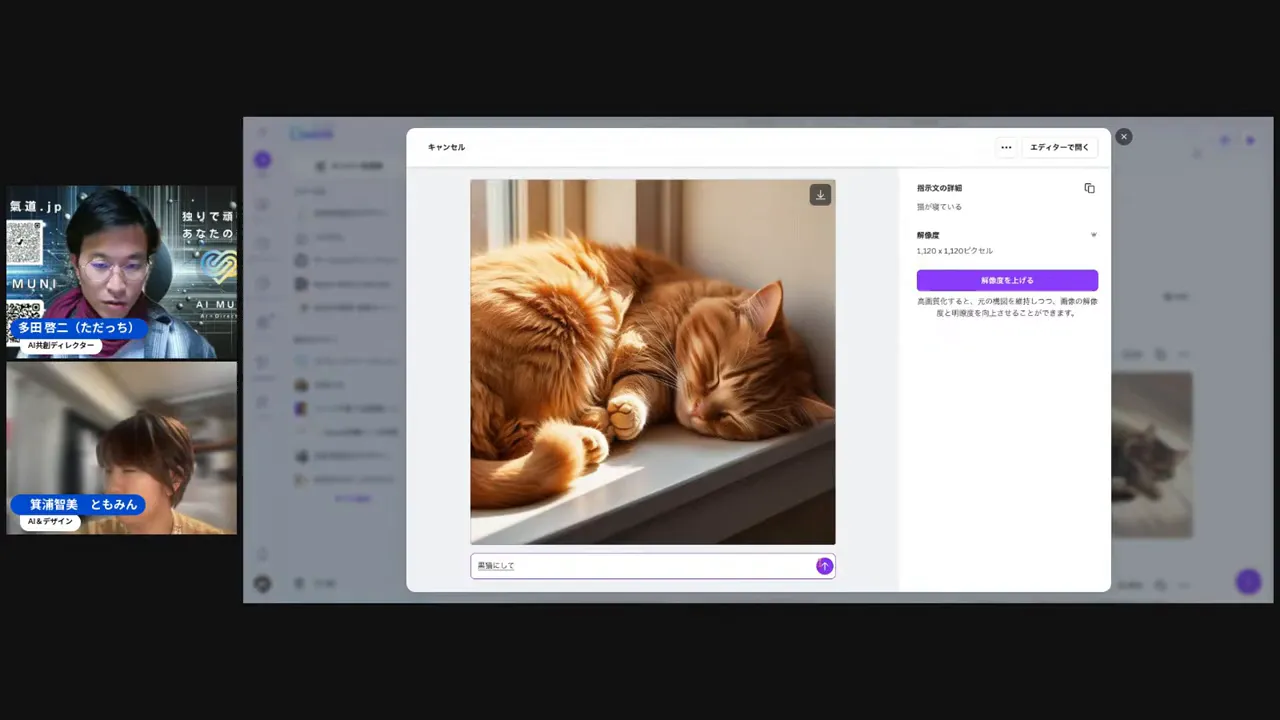Focus the 黒猫にして prompt input field
The image size is (1280, 720).
pos(640,565)
